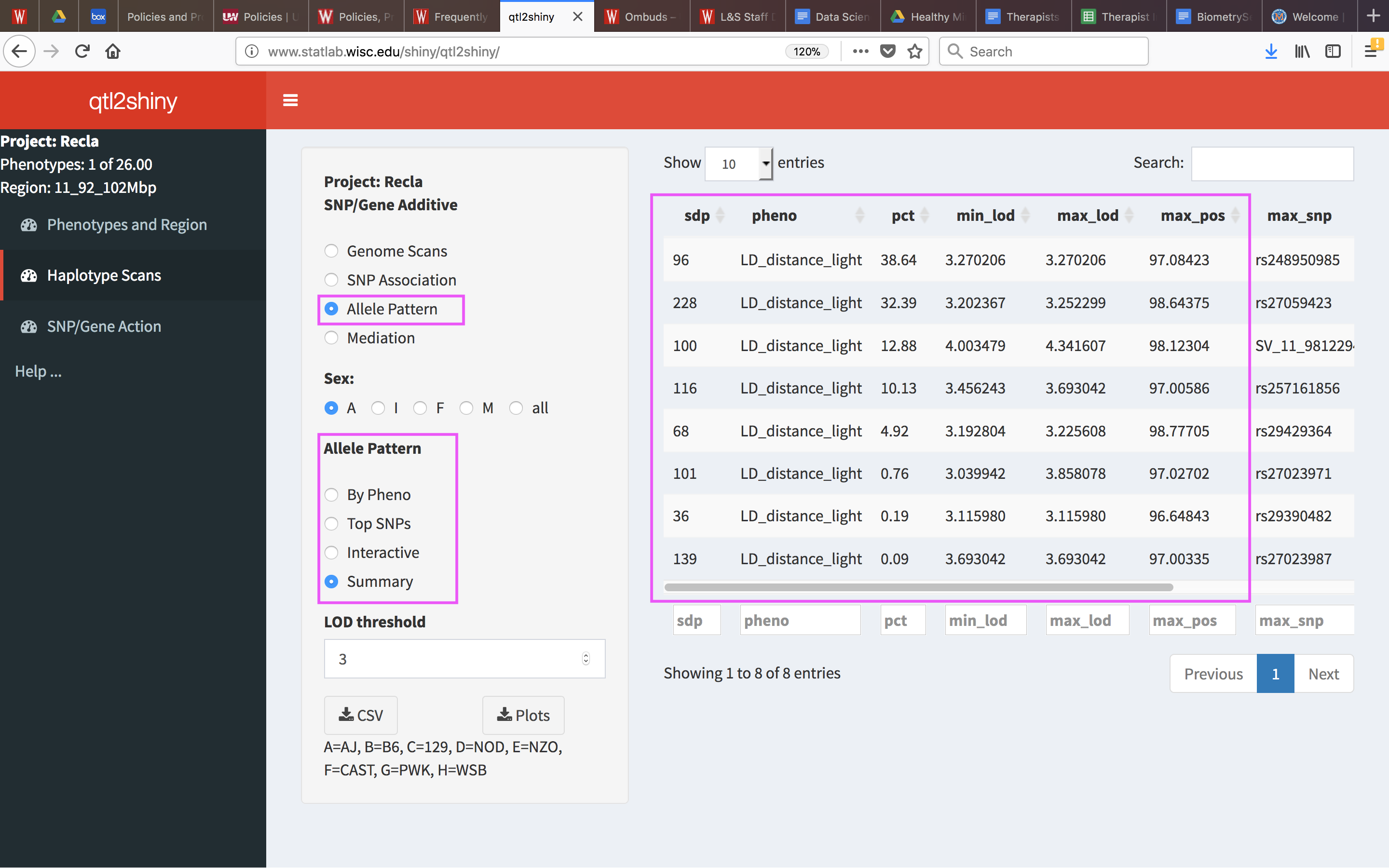Screen dimensions: 1389x868
Task: Select Top SNPs allele pattern
Action: 331,523
